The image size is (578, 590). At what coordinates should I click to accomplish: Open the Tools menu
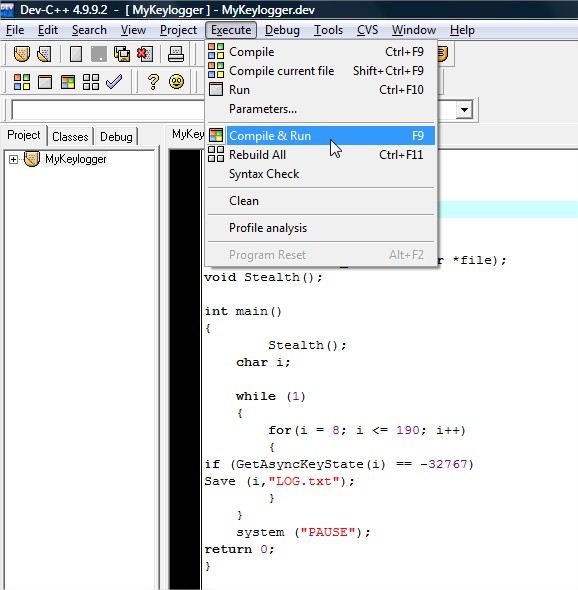(329, 30)
